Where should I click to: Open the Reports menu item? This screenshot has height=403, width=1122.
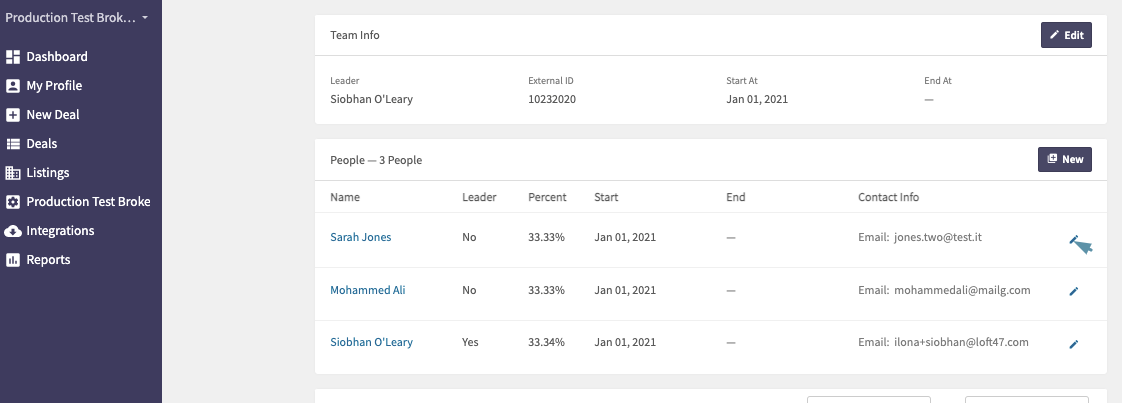point(48,260)
